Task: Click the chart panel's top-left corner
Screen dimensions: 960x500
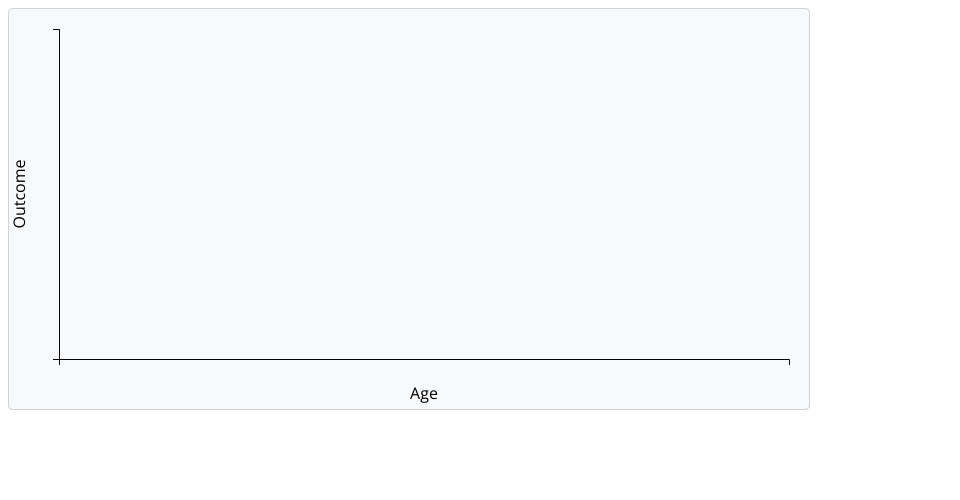Action: pyautogui.click(x=10, y=11)
